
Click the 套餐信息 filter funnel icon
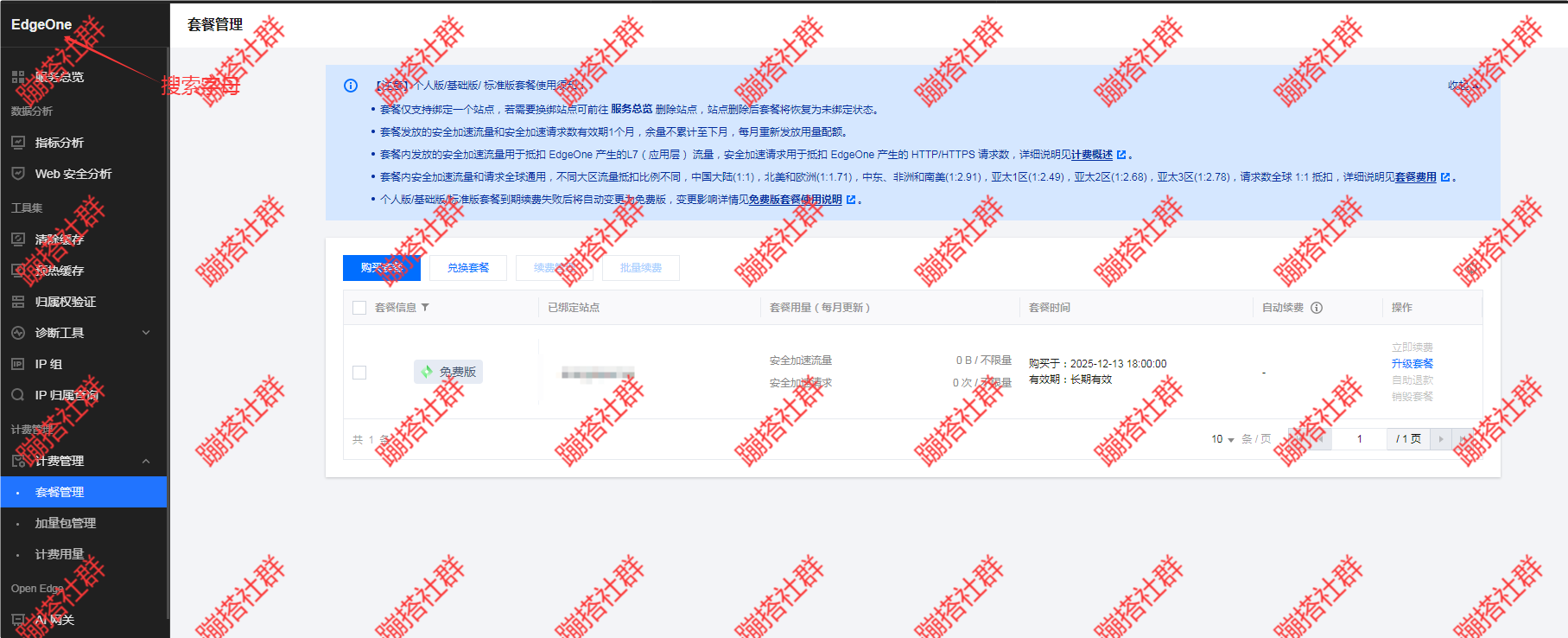[425, 308]
